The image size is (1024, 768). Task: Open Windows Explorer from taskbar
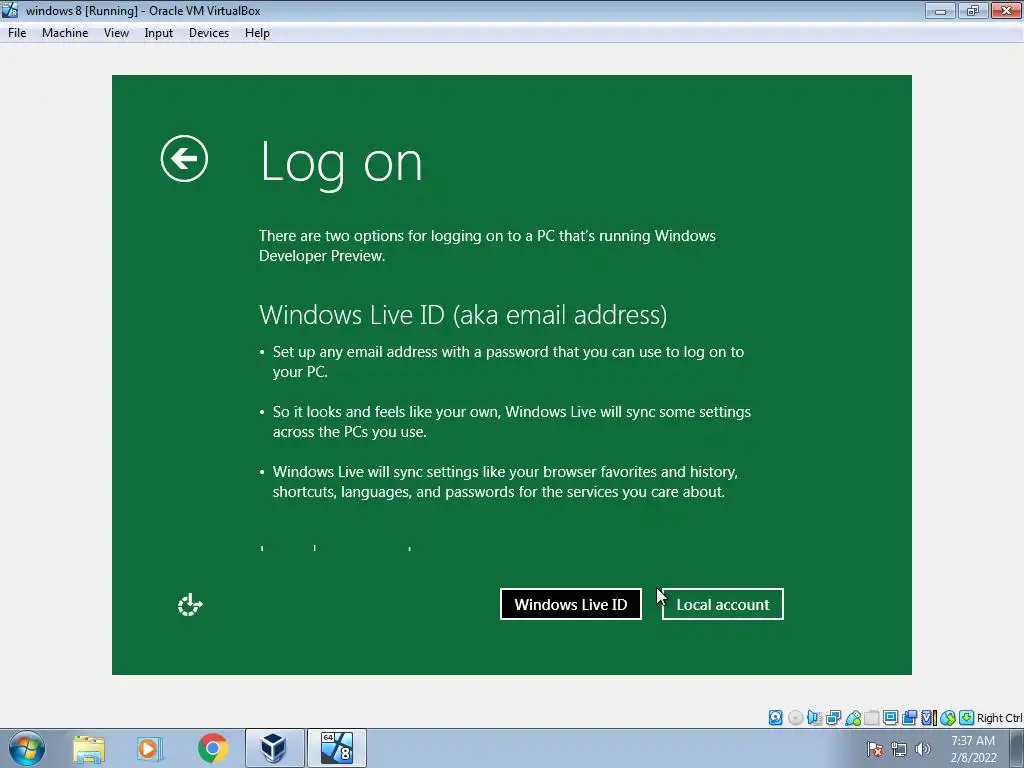(89, 748)
